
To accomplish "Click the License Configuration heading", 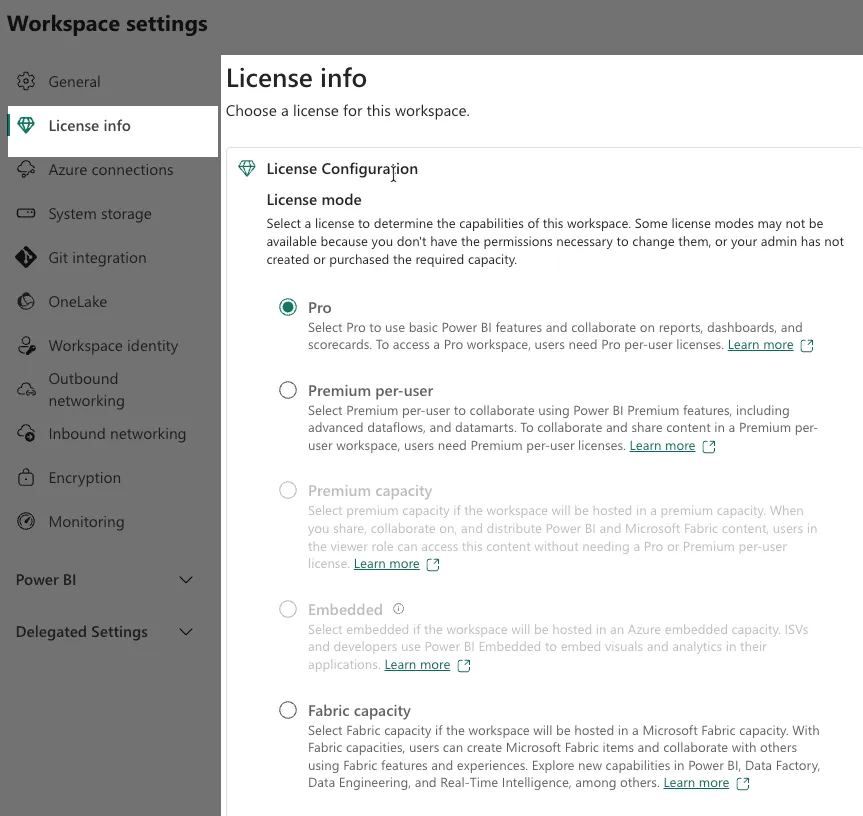I will click(342, 168).
